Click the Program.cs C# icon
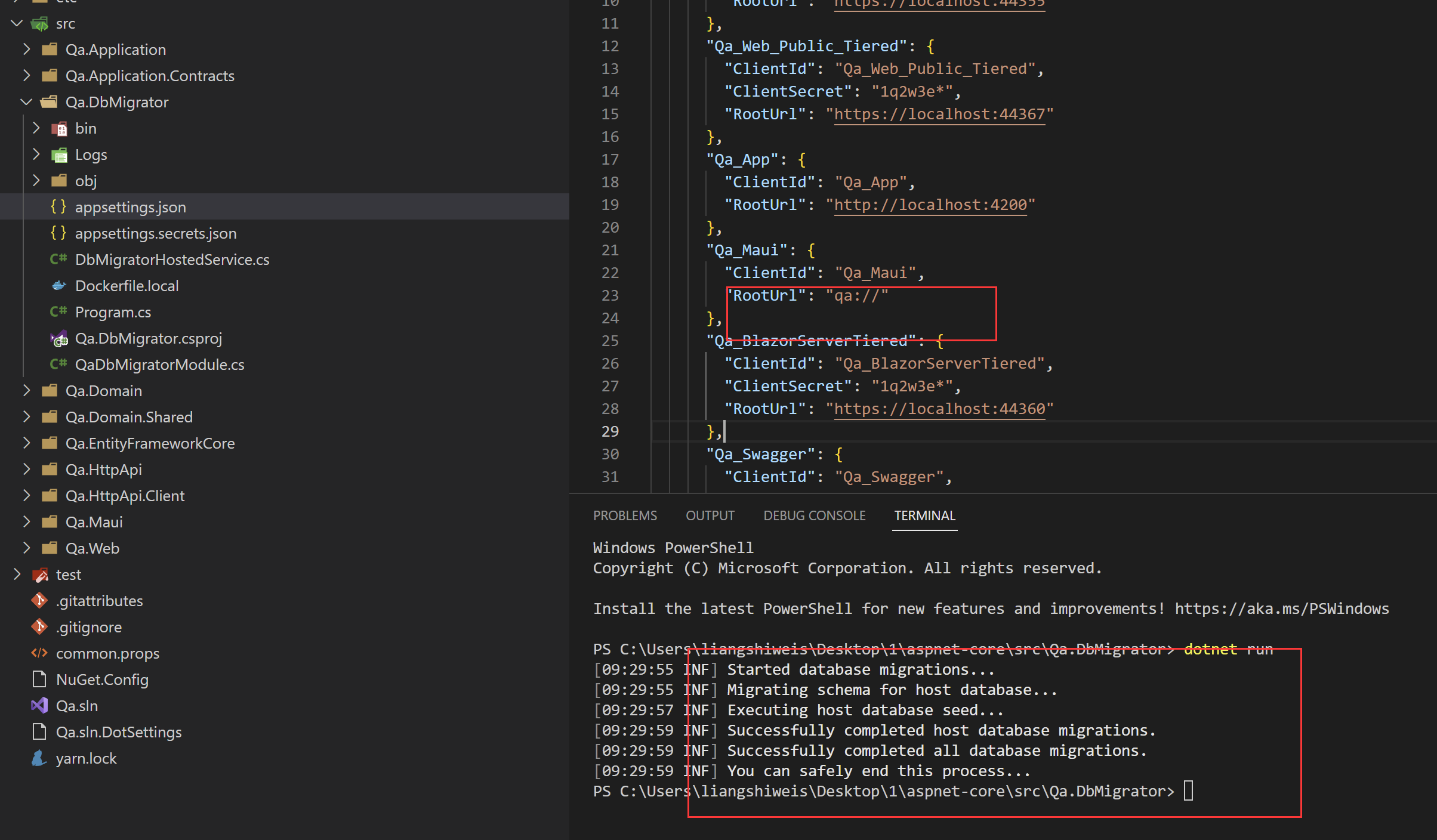Viewport: 1437px width, 840px height. tap(58, 312)
